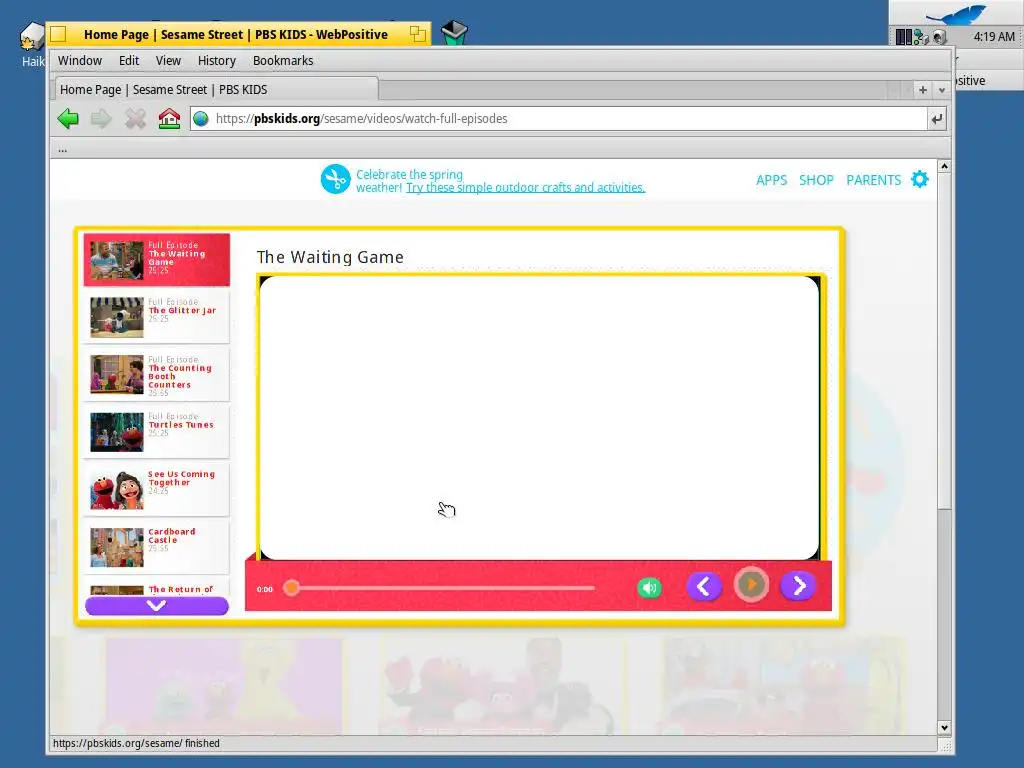Skip to next video with purple arrow
This screenshot has height=768, width=1024.
click(798, 586)
